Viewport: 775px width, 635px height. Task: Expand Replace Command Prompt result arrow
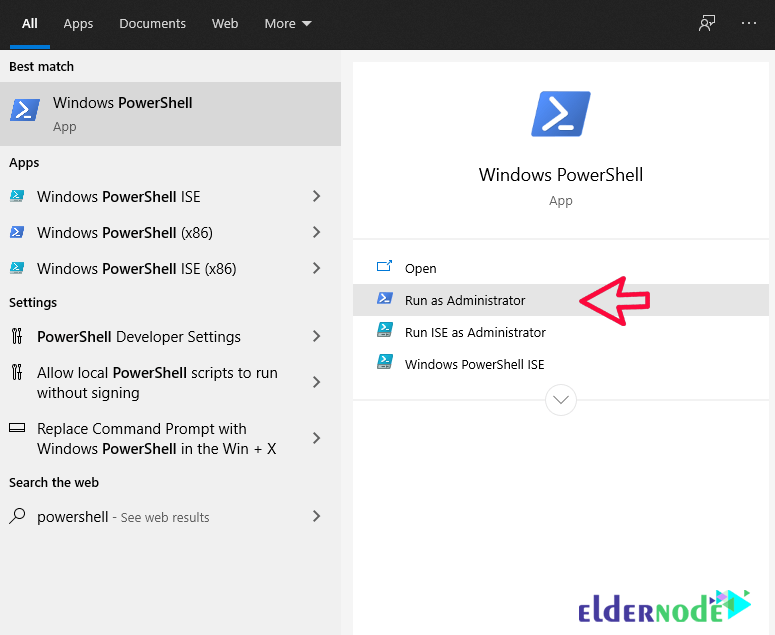tap(317, 438)
